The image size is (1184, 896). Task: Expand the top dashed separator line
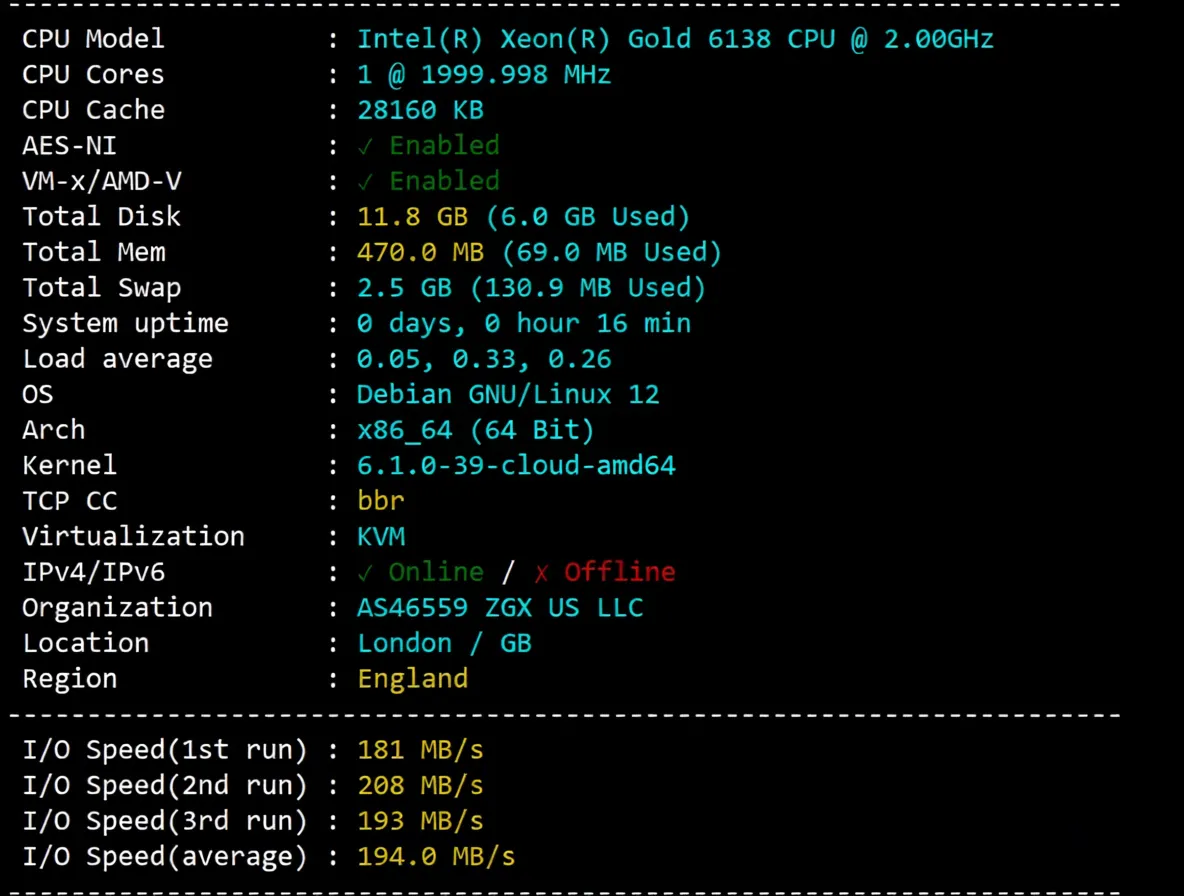(x=560, y=8)
